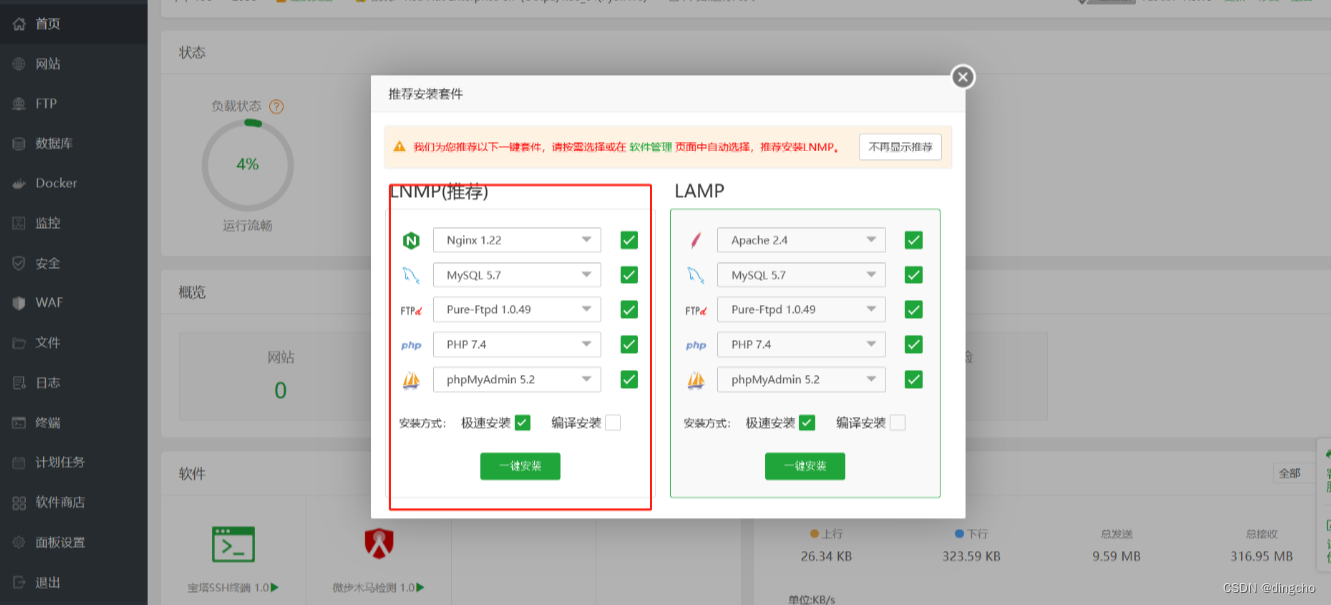Click the 安全 shield icon in sidebar

coord(18,263)
